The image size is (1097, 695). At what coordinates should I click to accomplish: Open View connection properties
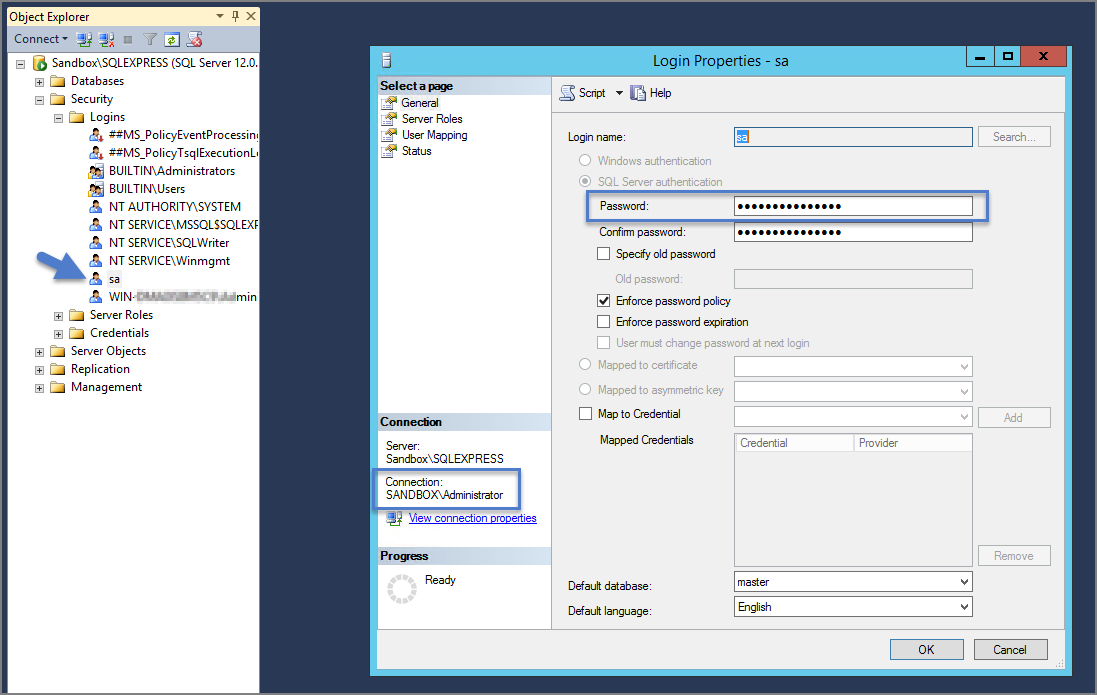472,518
